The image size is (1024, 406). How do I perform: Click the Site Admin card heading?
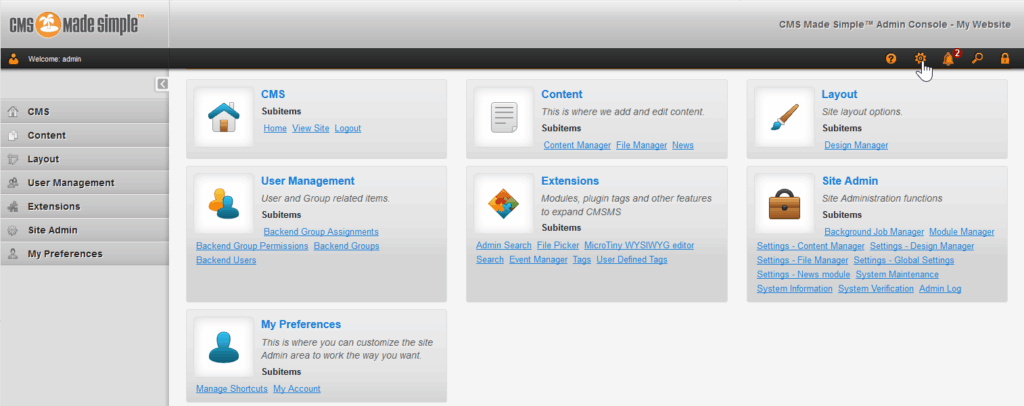pyautogui.click(x=850, y=181)
